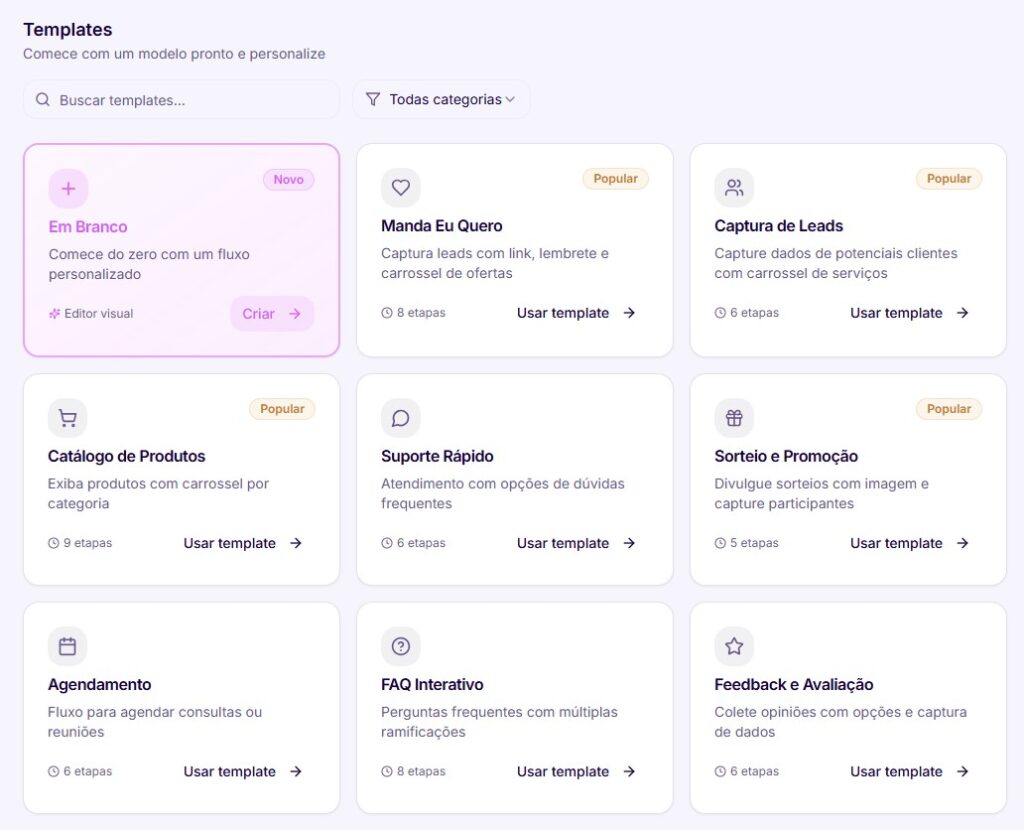Image resolution: width=1024 pixels, height=830 pixels.
Task: Click Usar template on Suporte Rápido
Action: tap(563, 543)
